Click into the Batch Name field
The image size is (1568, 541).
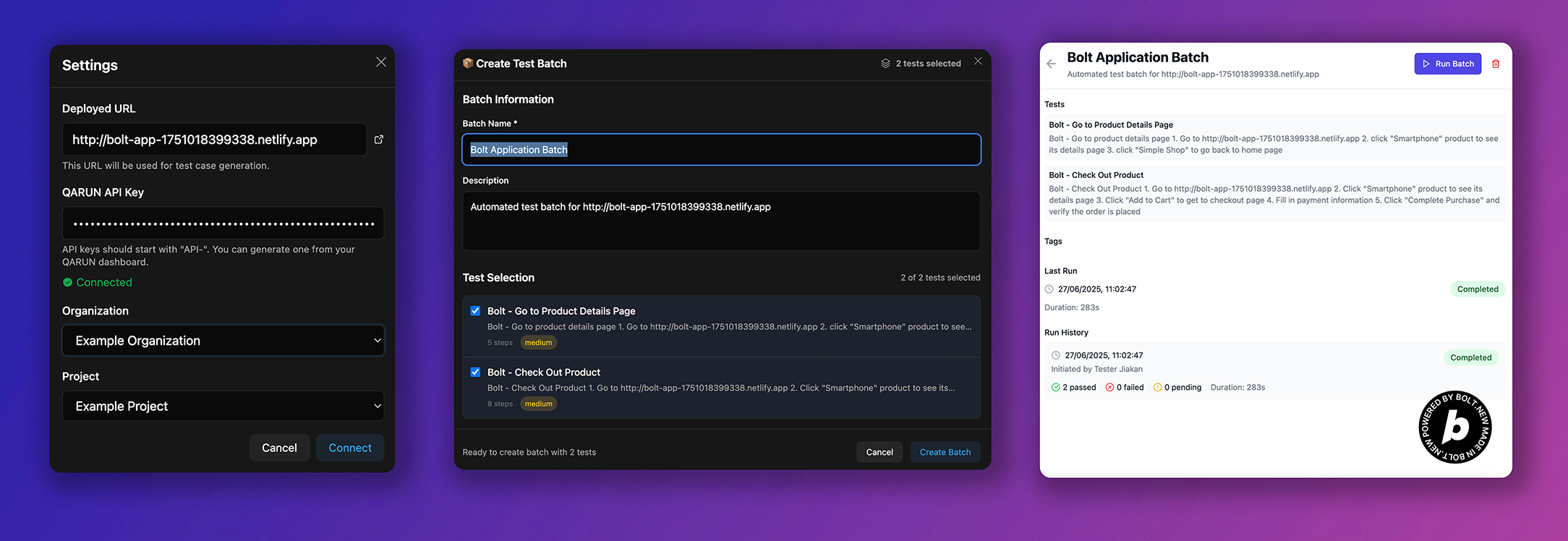[x=721, y=150]
